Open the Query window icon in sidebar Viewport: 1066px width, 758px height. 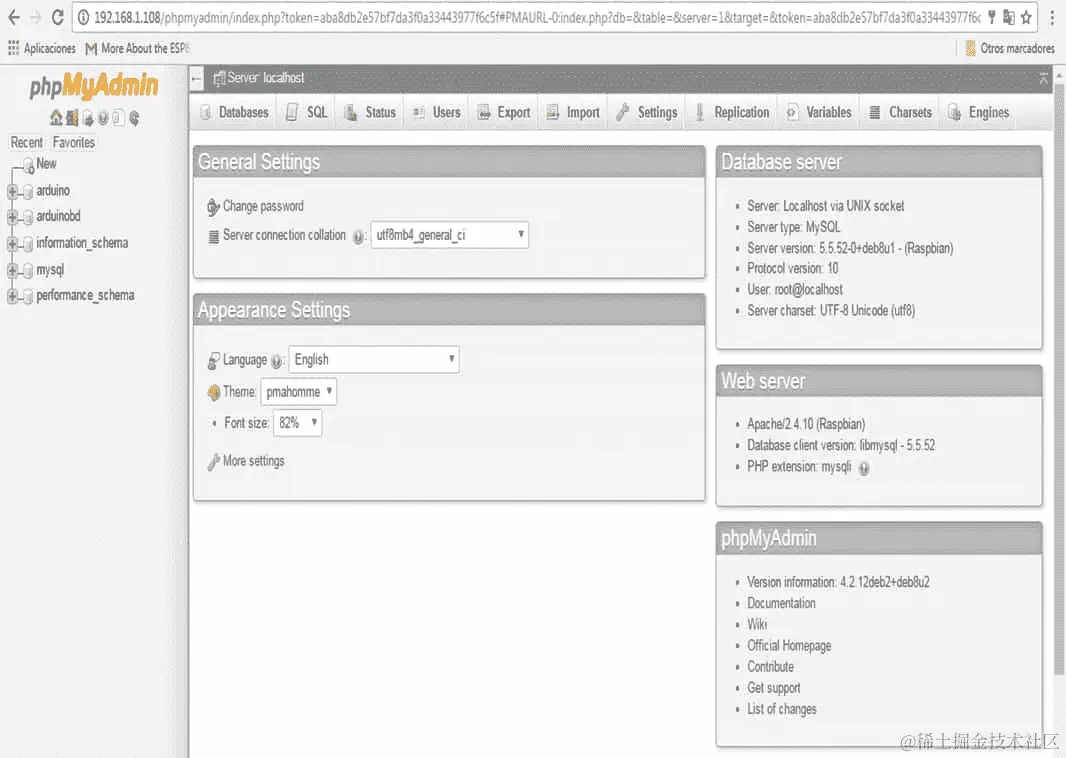[x=88, y=118]
